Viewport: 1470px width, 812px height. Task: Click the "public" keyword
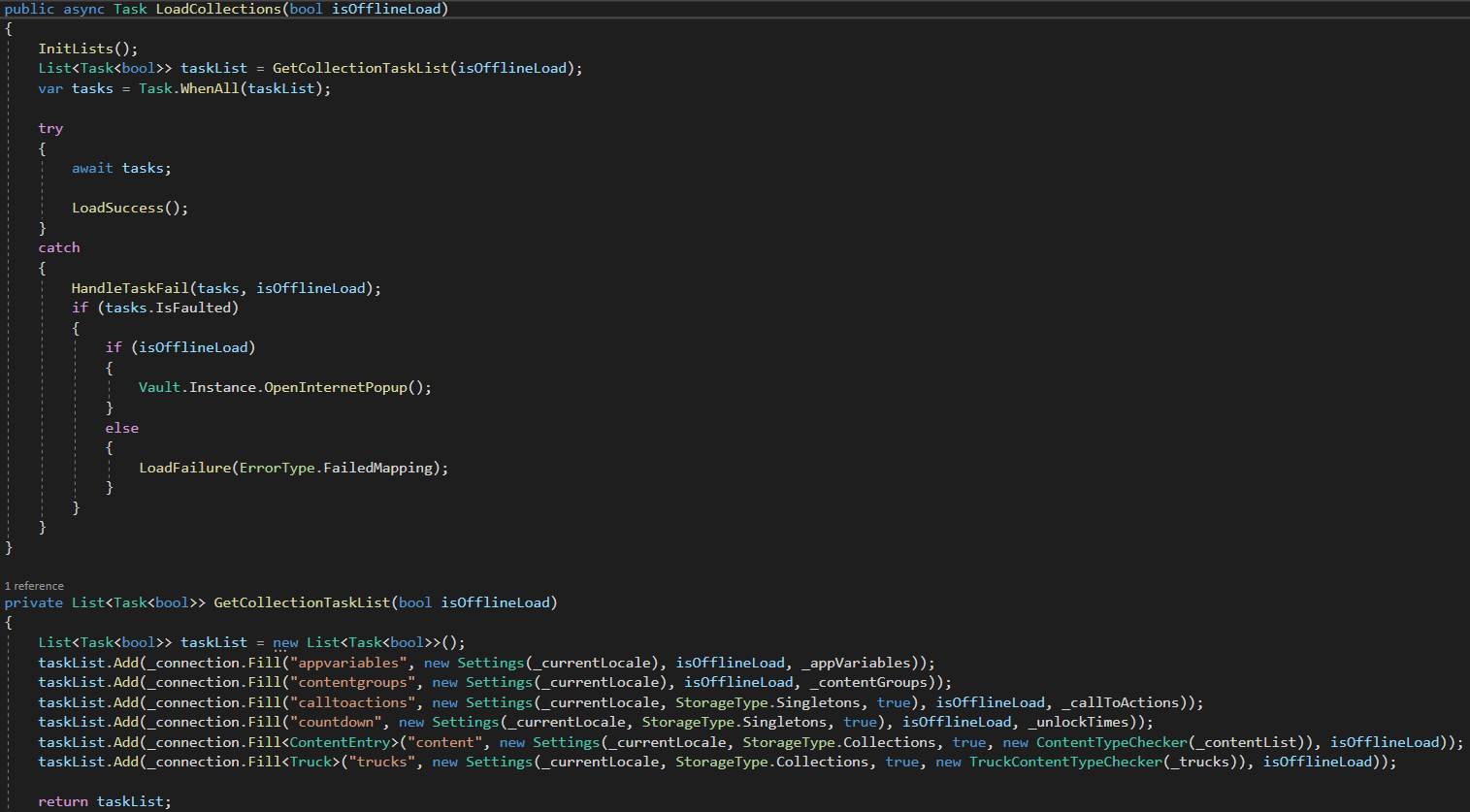click(29, 9)
